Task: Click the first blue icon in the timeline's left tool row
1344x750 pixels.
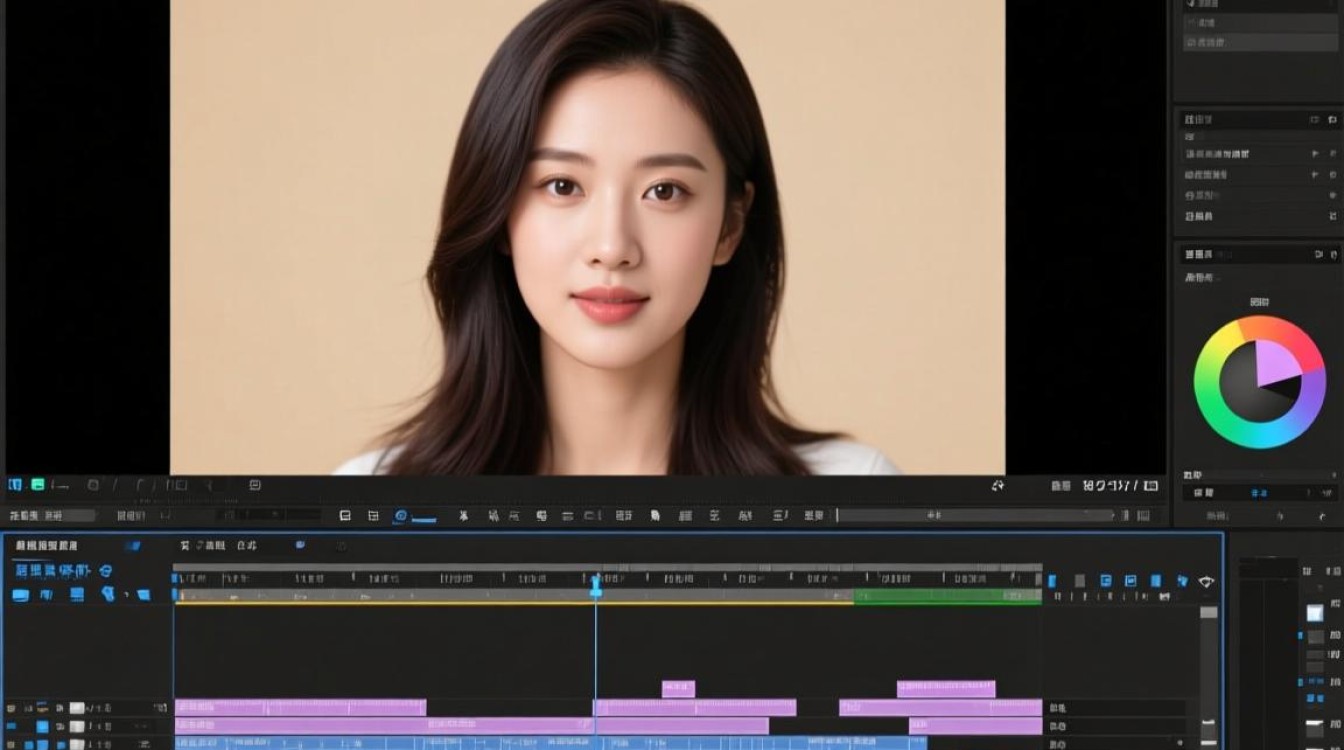Action: [x=20, y=594]
